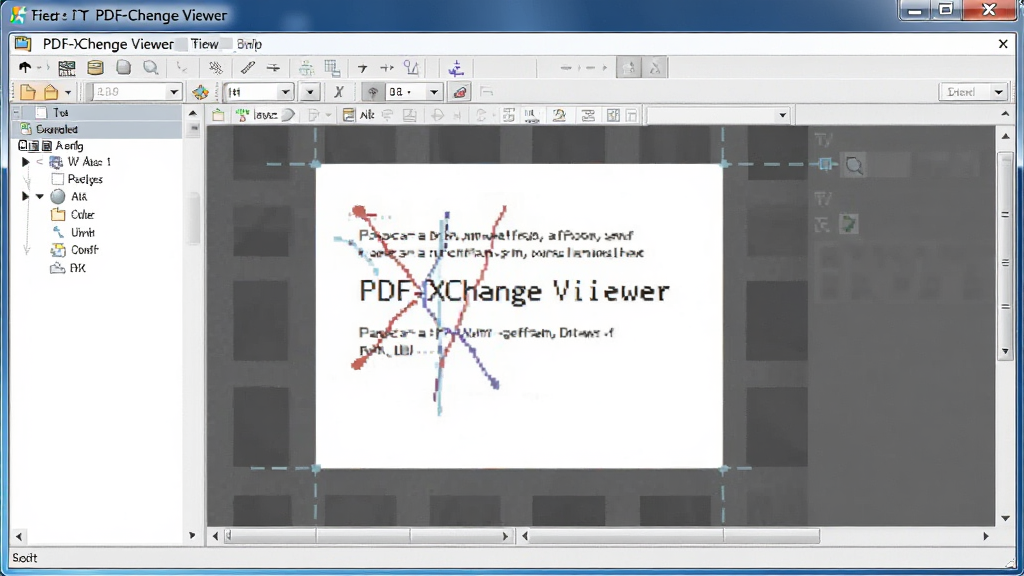Select the 'Aerig' tree item
The image size is (1024, 576).
69,146
